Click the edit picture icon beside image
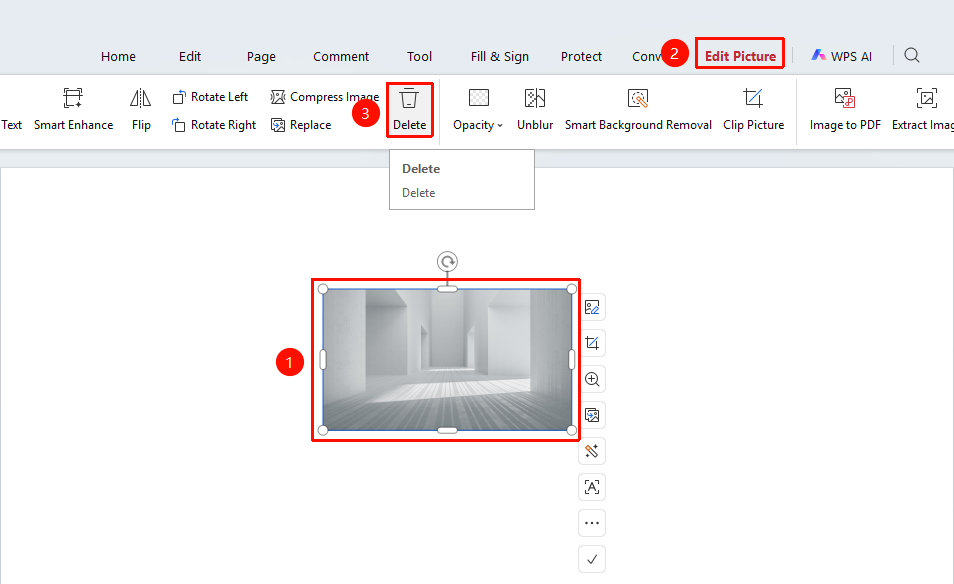954x584 pixels. (x=592, y=307)
